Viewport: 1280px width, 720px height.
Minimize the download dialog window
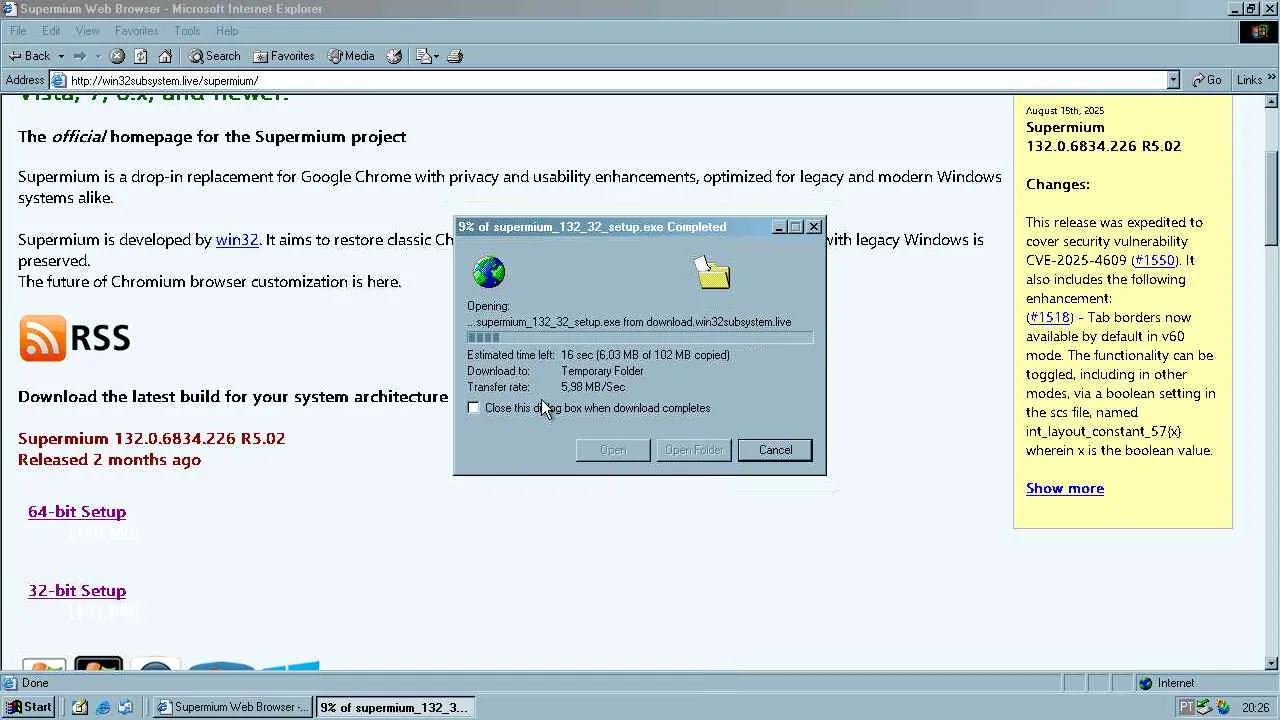point(779,227)
